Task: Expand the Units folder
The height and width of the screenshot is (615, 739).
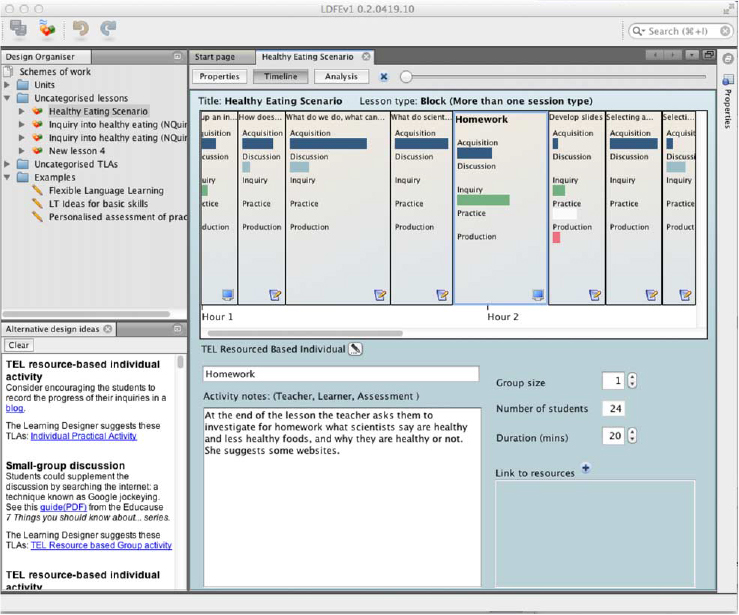Action: point(8,85)
